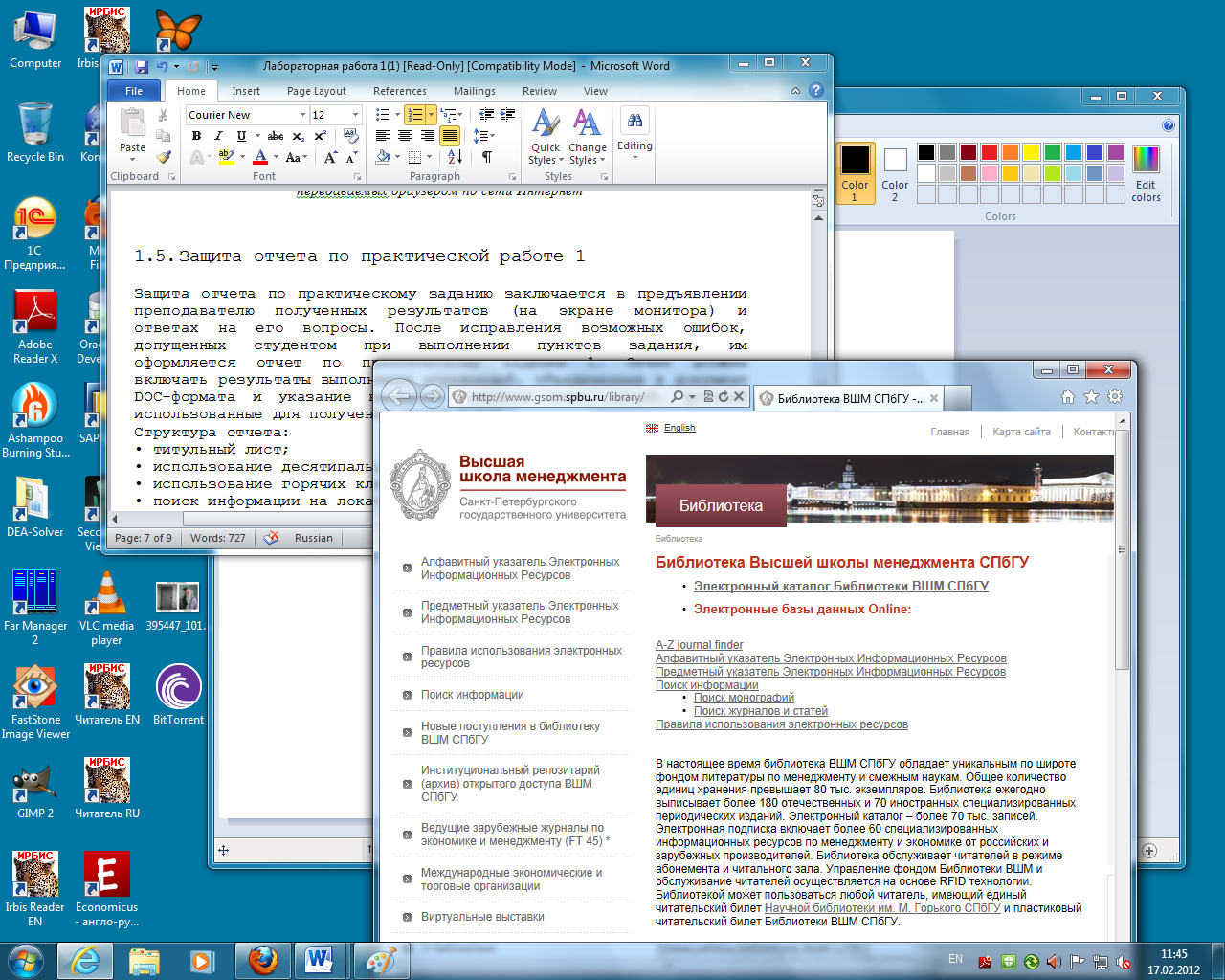Screen dimensions: 1225x980
Task: Open the font color dropdown arrow
Action: click(x=276, y=157)
